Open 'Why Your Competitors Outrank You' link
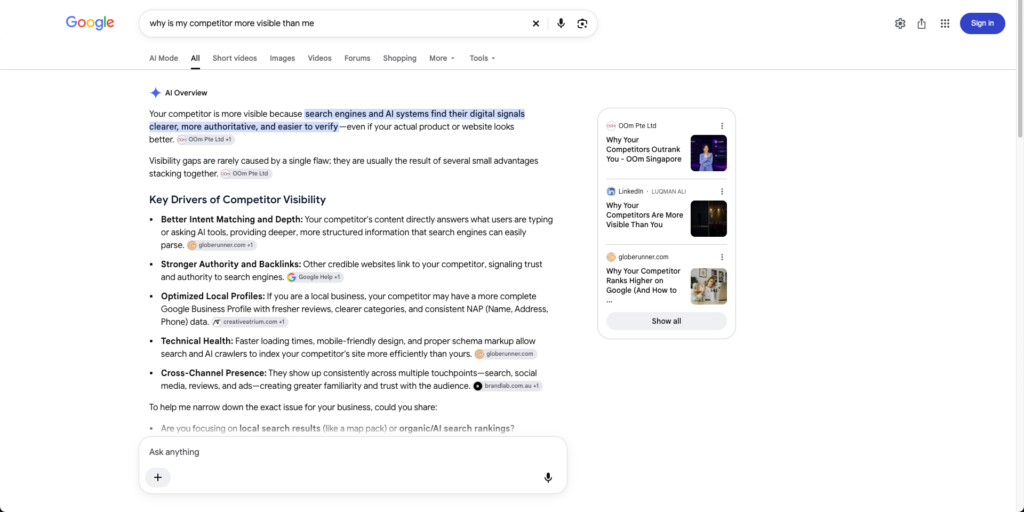 [643, 150]
